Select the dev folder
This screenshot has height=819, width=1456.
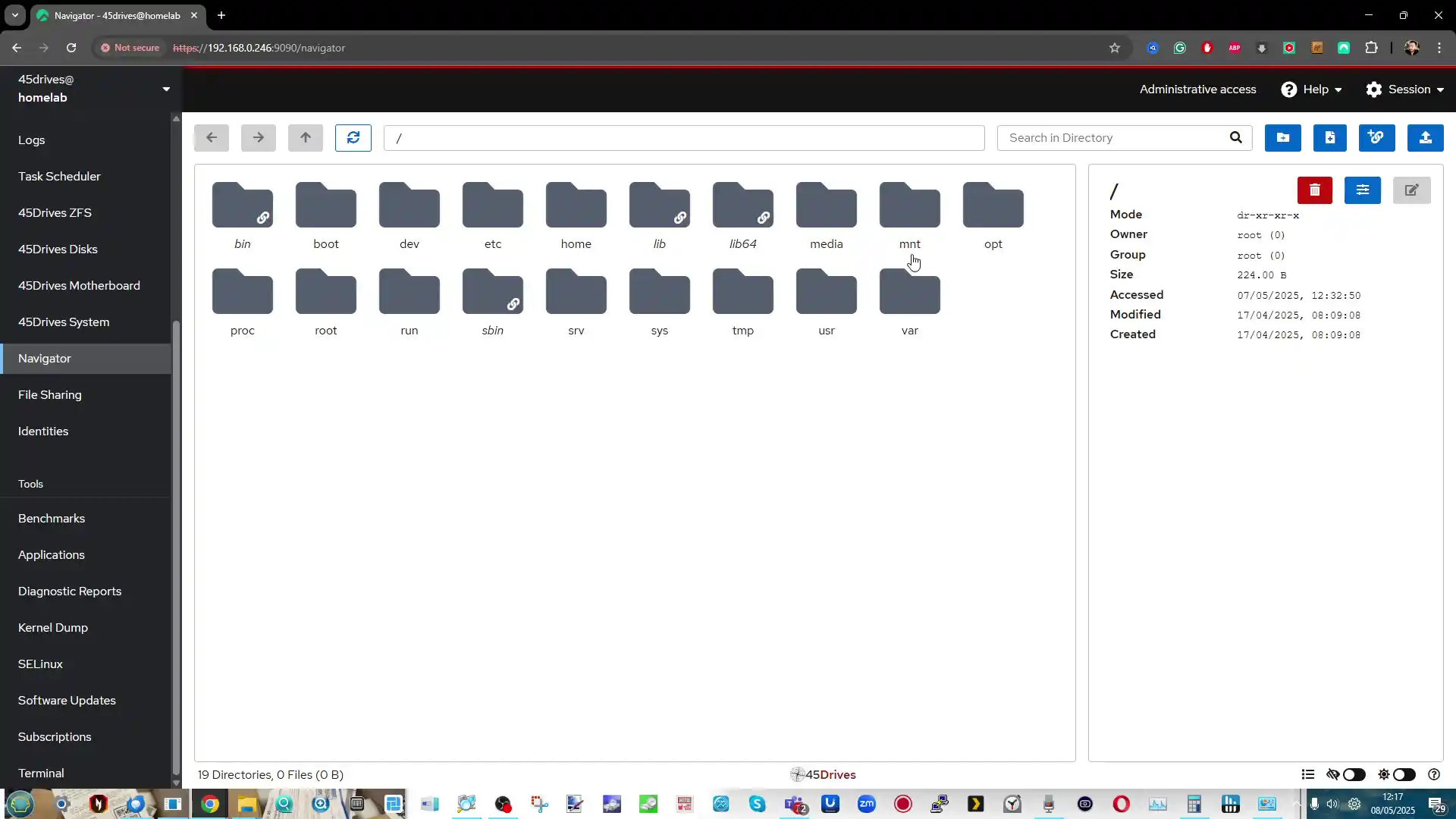pyautogui.click(x=409, y=215)
